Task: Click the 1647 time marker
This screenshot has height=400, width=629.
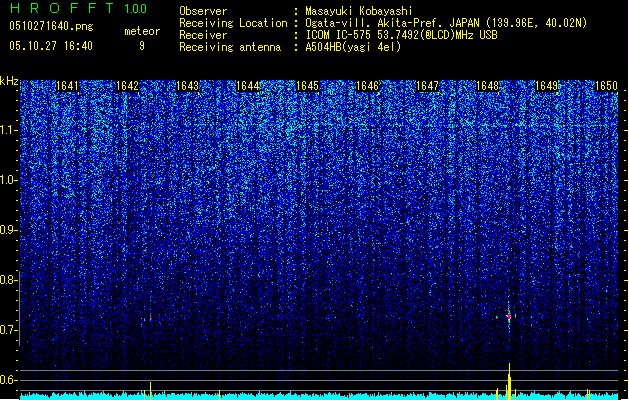Action: 427,86
